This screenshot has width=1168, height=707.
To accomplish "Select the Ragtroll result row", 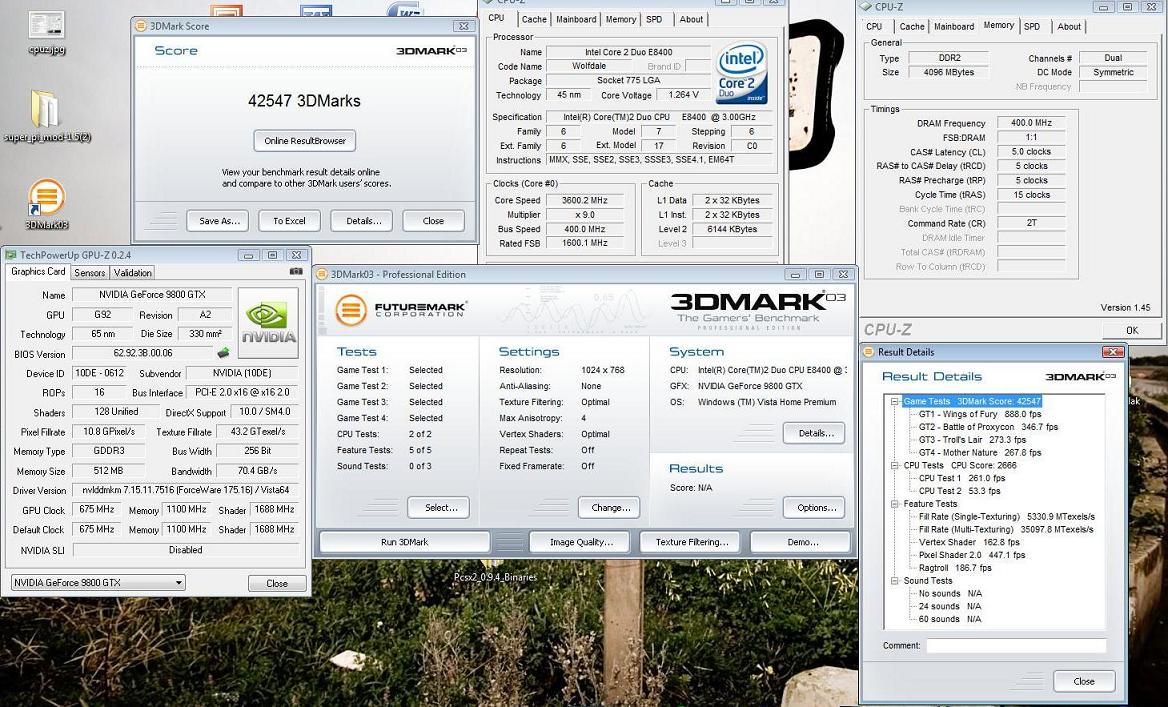I will point(955,568).
